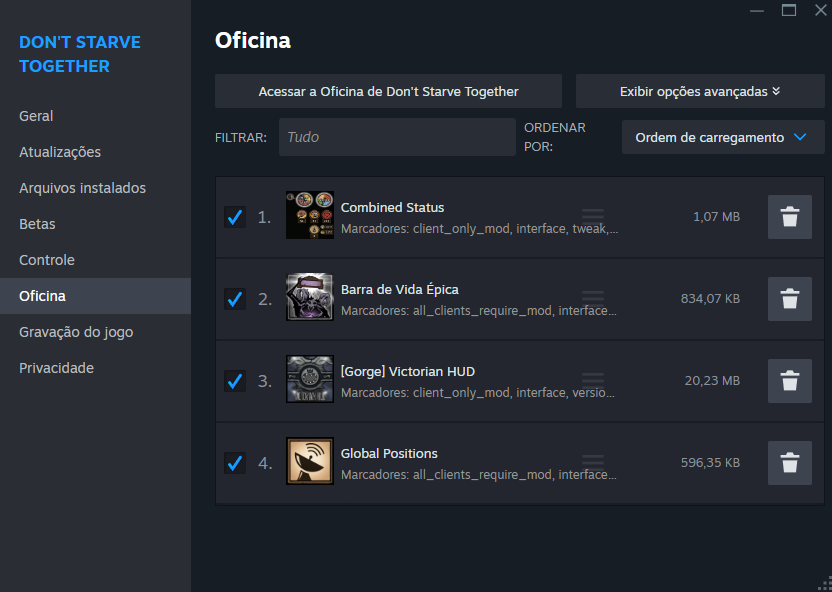The width and height of the screenshot is (832, 592).
Task: Click the 834,07 KB size value
Action: click(710, 299)
